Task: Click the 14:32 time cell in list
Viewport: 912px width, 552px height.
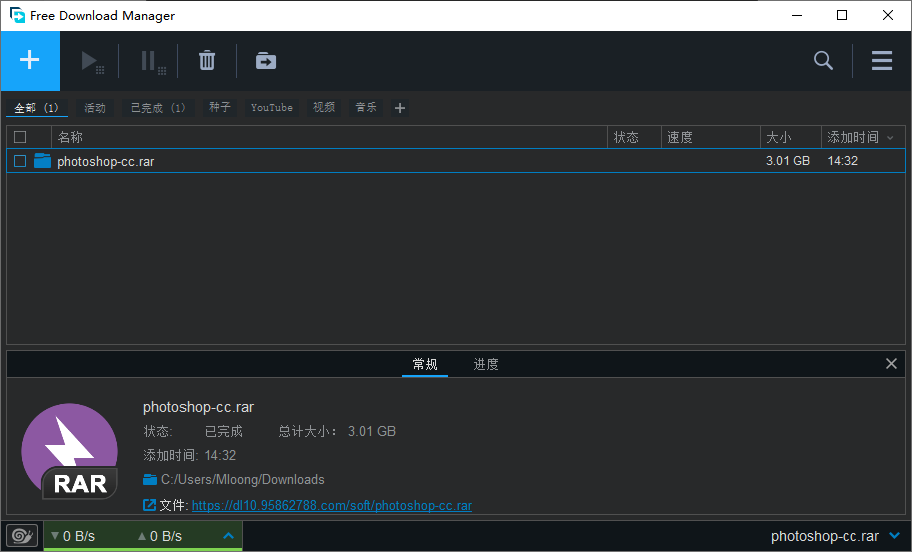Action: coord(843,161)
